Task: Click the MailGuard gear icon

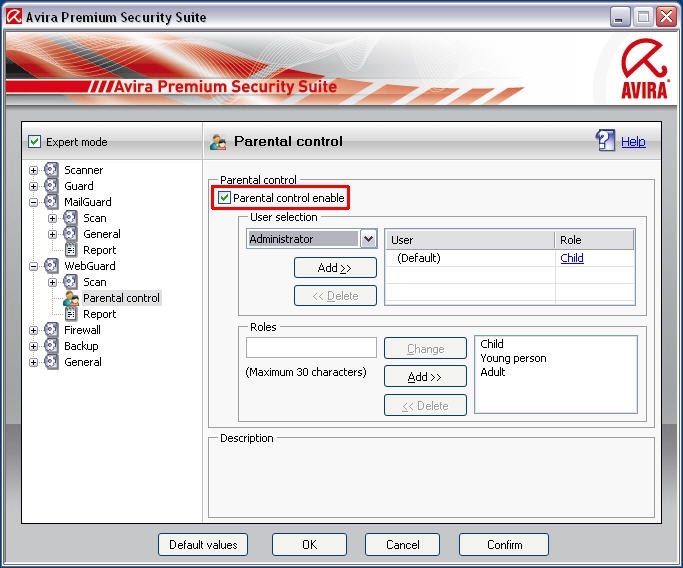Action: 51,202
